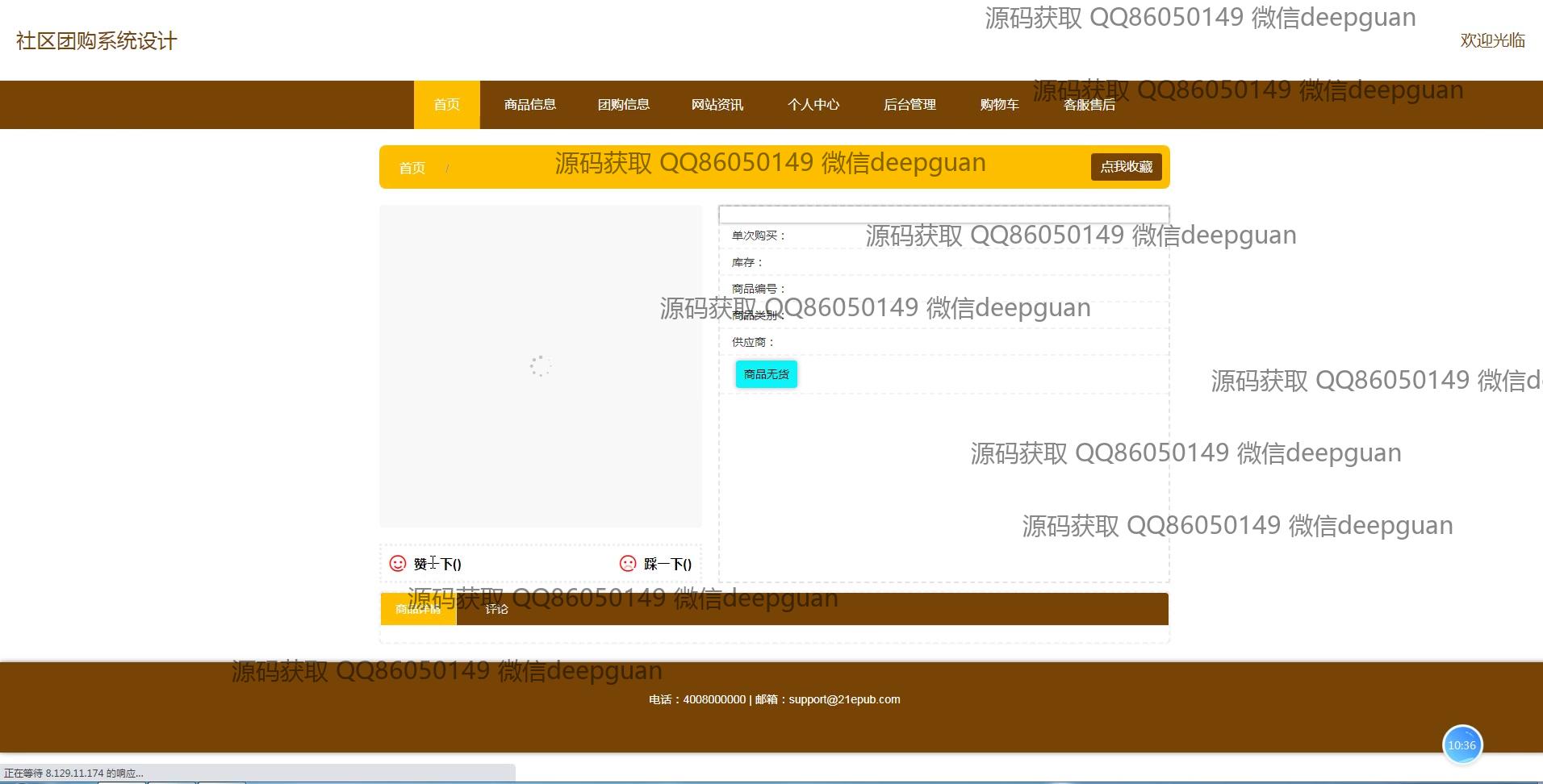Open the 购物车 shopping cart

pyautogui.click(x=999, y=105)
